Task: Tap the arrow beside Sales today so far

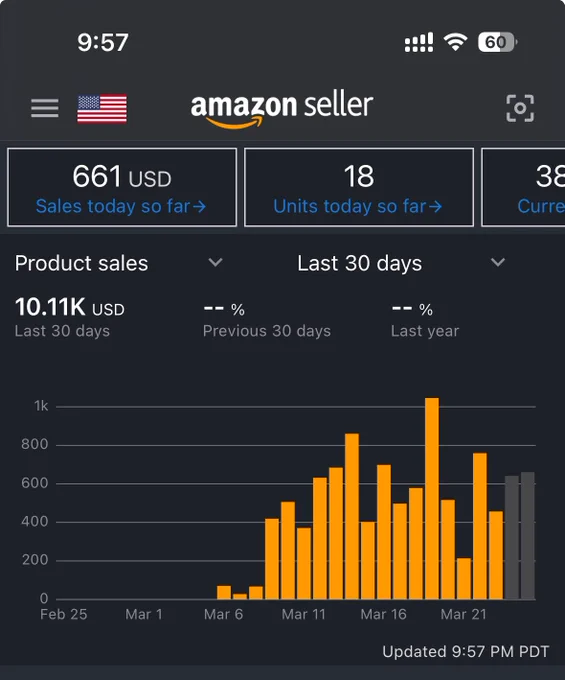Action: click(199, 207)
